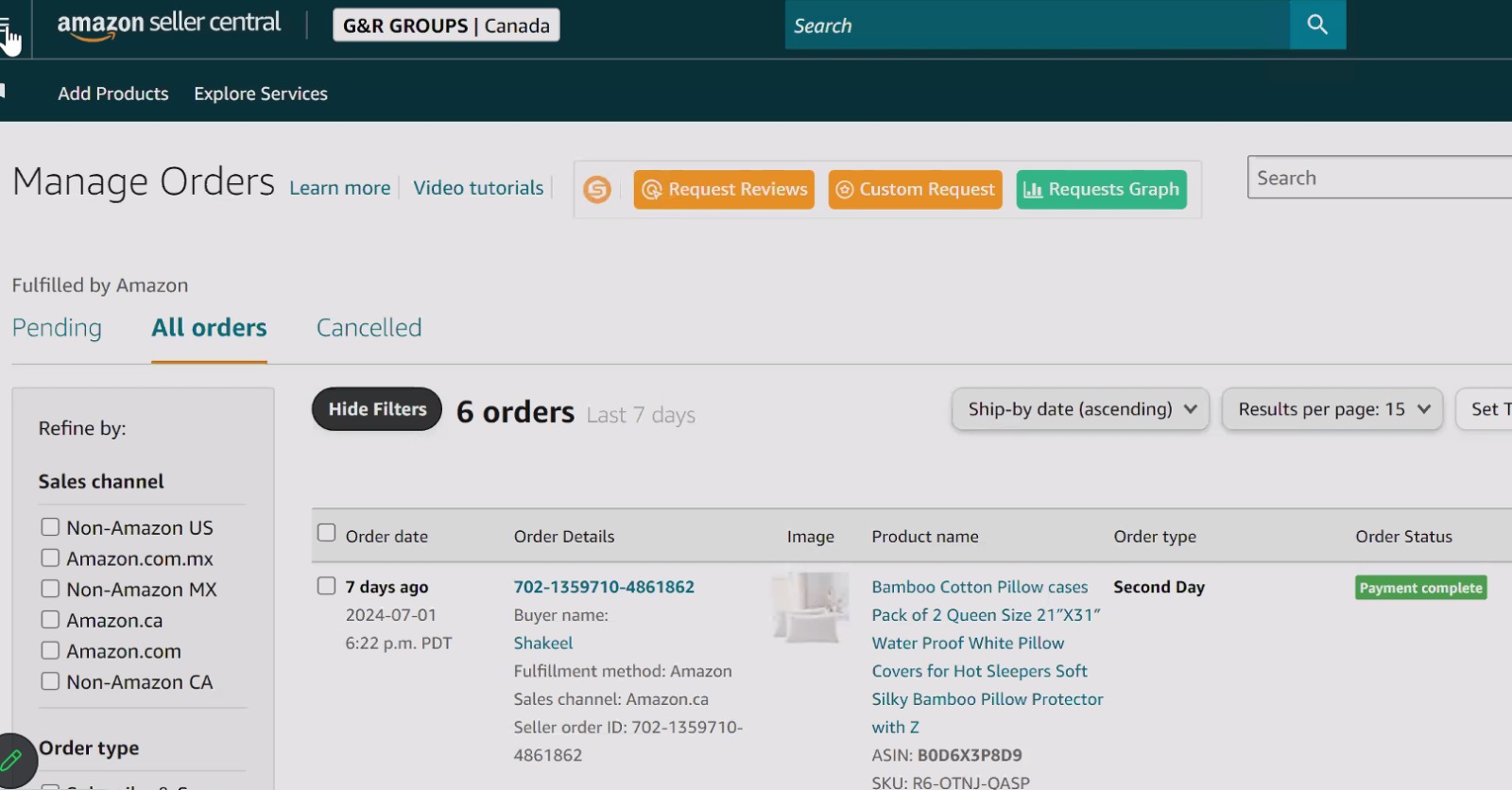Tick the select-all orders header checkbox
This screenshot has height=790, width=1512.
(326, 533)
